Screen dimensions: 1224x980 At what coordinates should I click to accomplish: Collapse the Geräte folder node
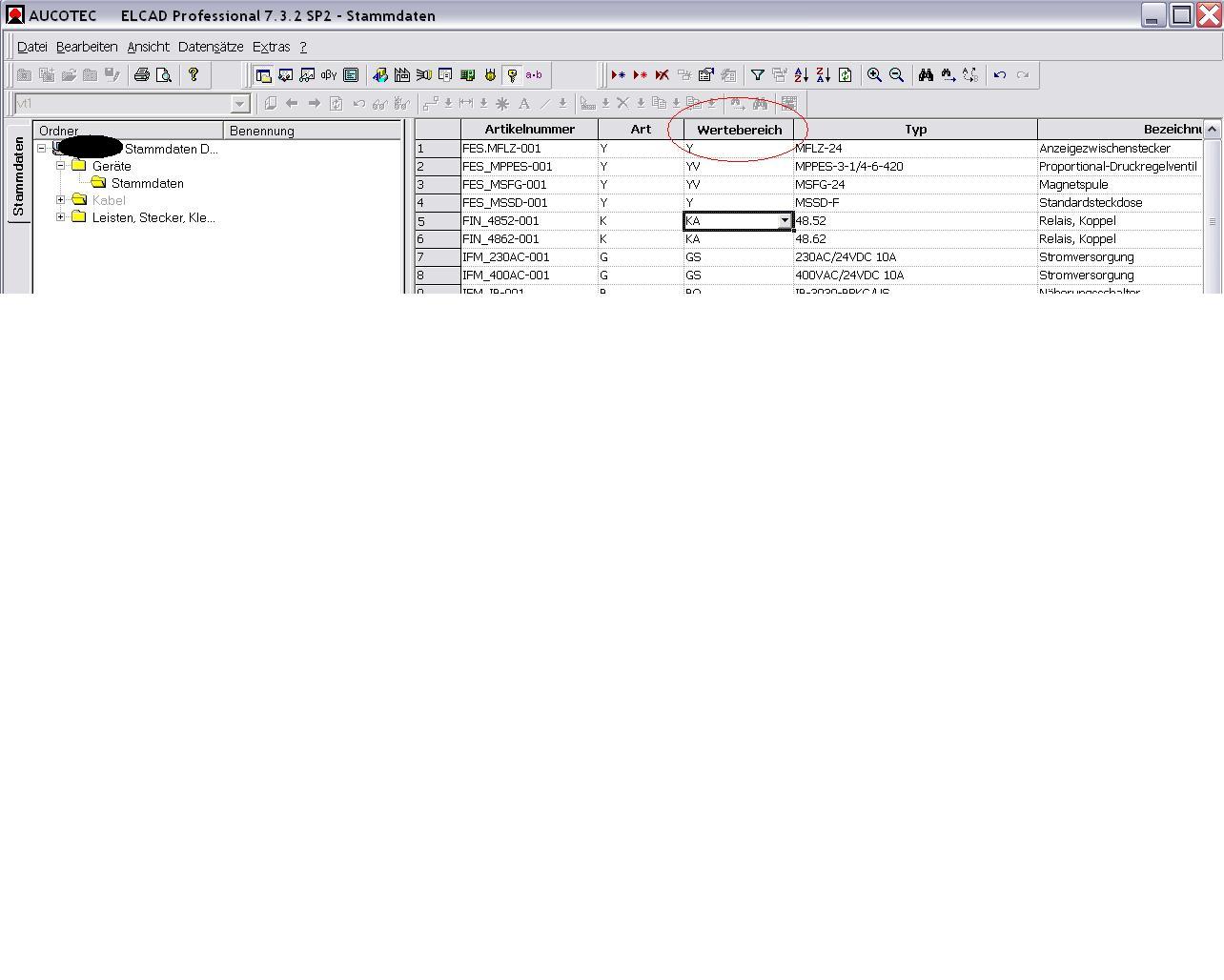(x=60, y=165)
